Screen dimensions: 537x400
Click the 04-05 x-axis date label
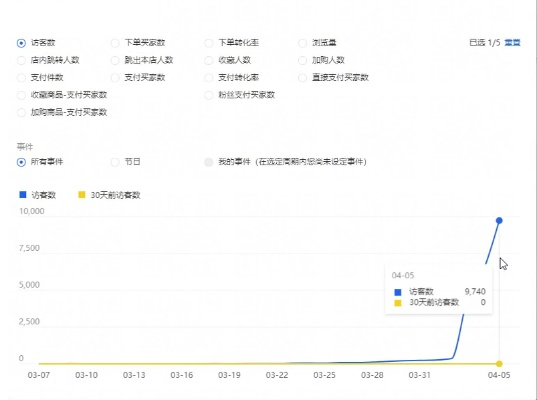point(499,375)
